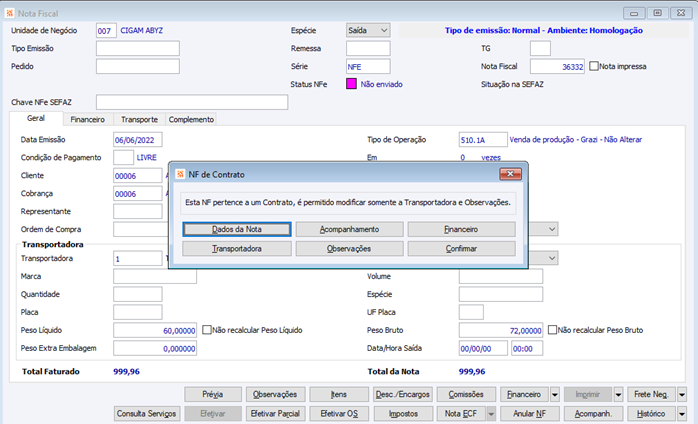698x424 pixels.
Task: Open the Nota ECF dropdown arrow
Action: pos(491,414)
